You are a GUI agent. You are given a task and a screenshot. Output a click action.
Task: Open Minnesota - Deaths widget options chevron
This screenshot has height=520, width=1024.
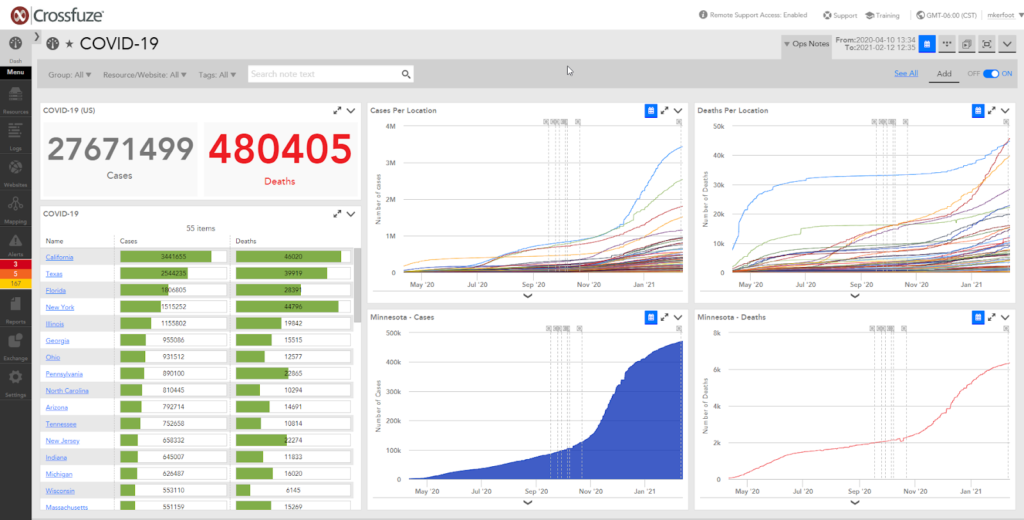click(x=1005, y=317)
